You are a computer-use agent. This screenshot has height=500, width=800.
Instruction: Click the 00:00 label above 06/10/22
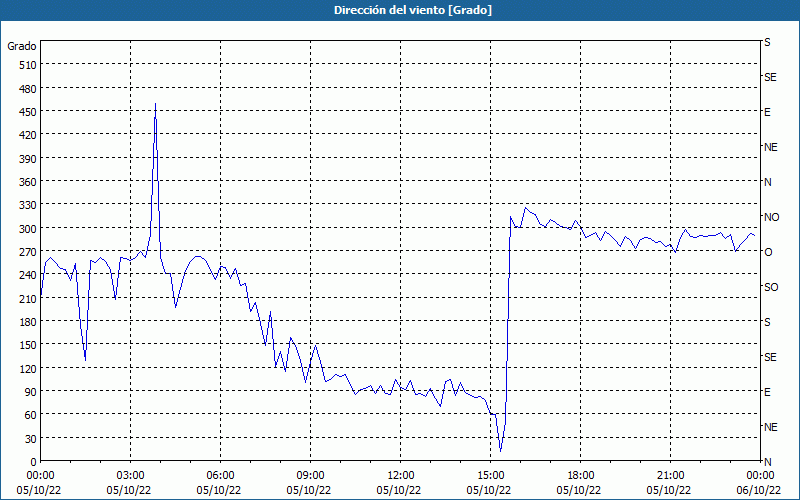tap(760, 476)
